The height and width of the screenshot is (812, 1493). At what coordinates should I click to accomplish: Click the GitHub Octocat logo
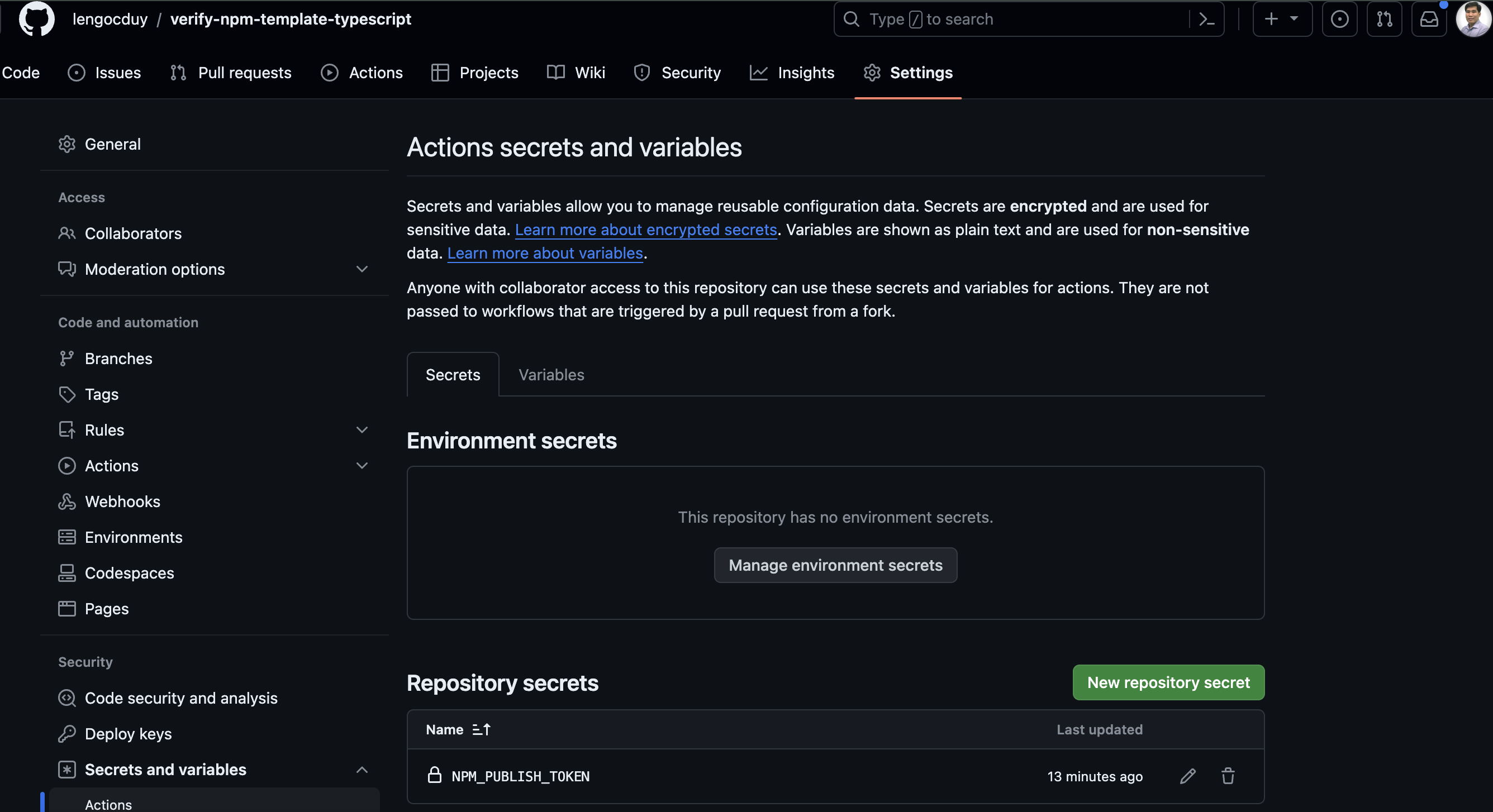[36, 19]
